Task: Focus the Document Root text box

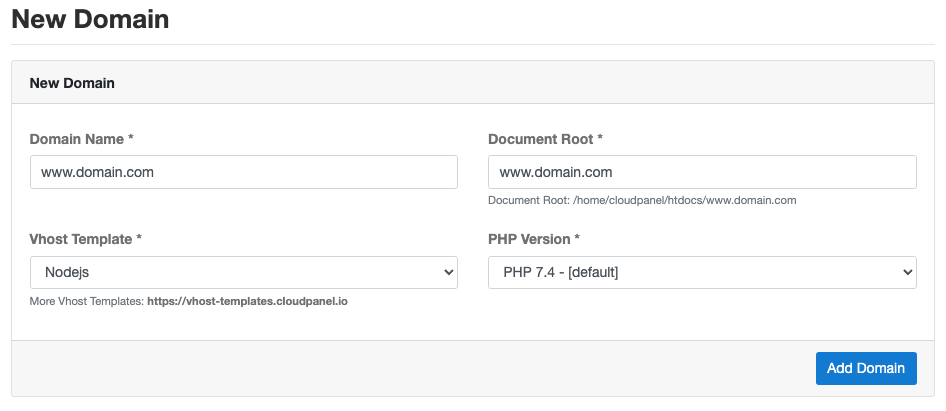Action: [702, 172]
